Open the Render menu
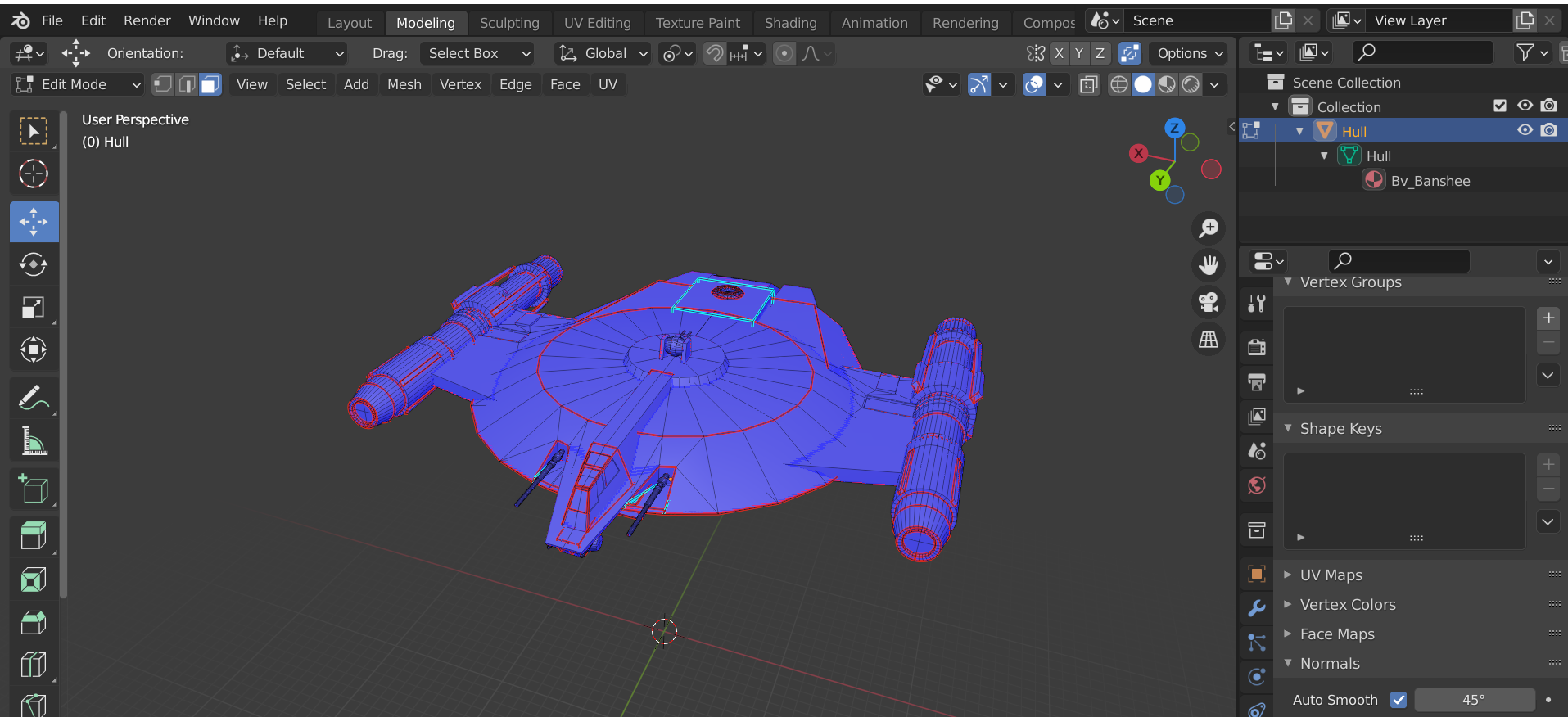1568x717 pixels. click(147, 20)
